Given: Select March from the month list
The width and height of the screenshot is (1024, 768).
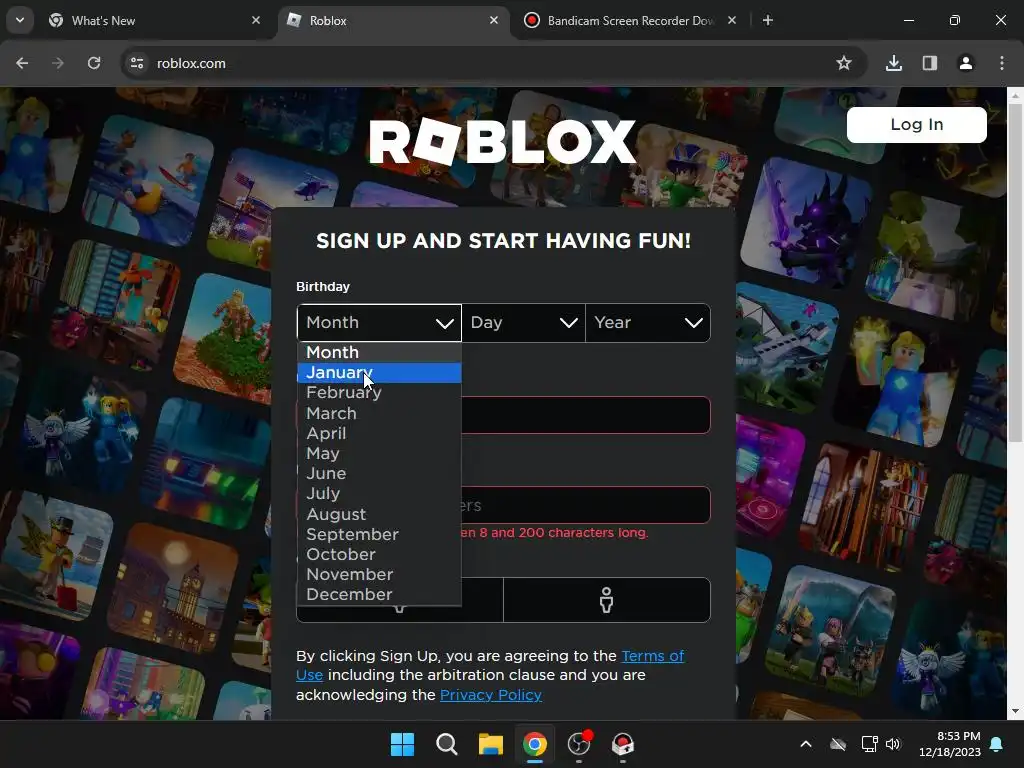Looking at the screenshot, I should click(379, 413).
